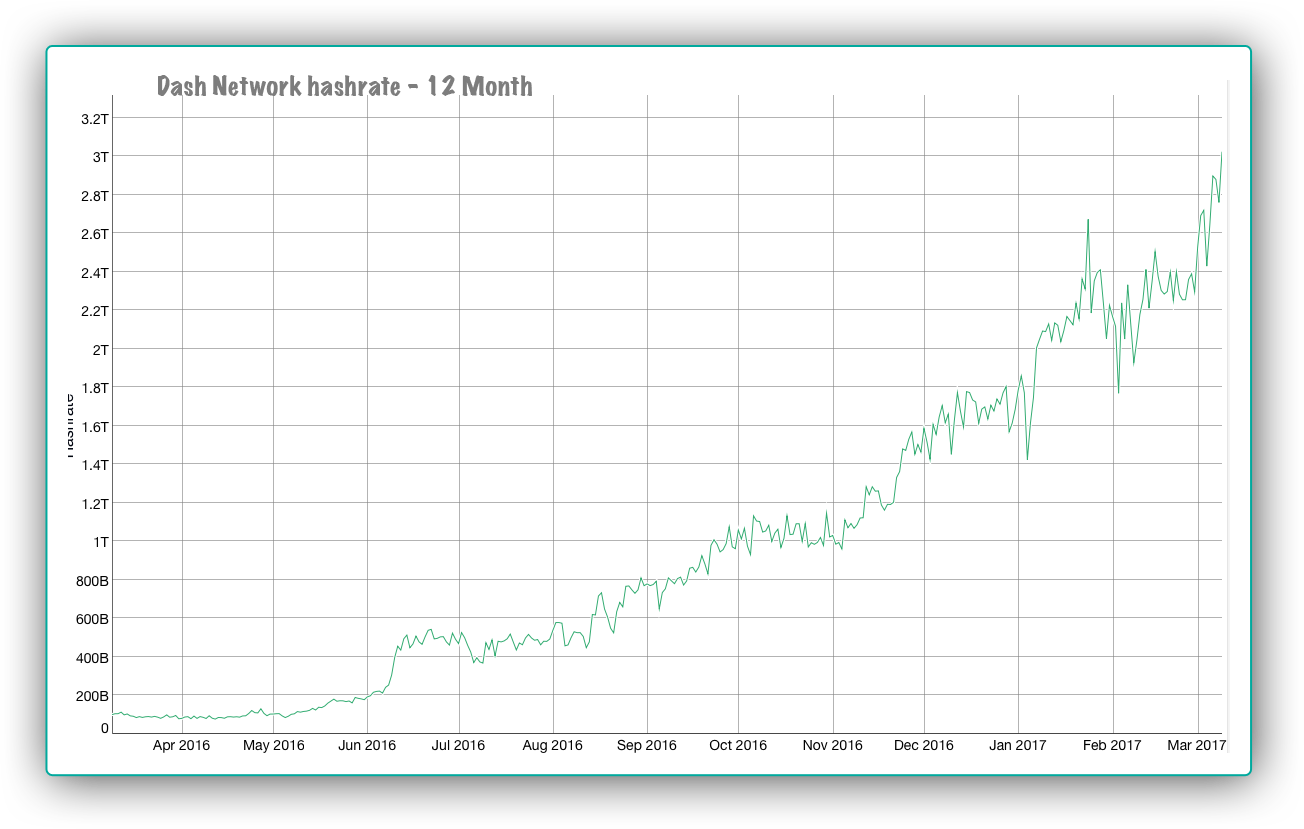Click the '1.6T' y-axis label

pyautogui.click(x=94, y=427)
